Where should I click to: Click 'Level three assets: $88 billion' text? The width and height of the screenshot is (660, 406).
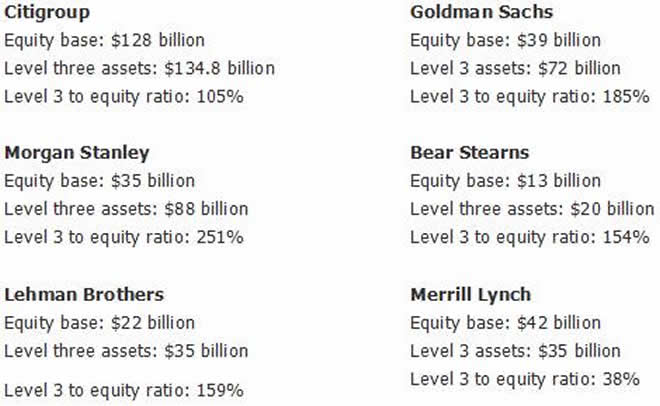point(126,210)
